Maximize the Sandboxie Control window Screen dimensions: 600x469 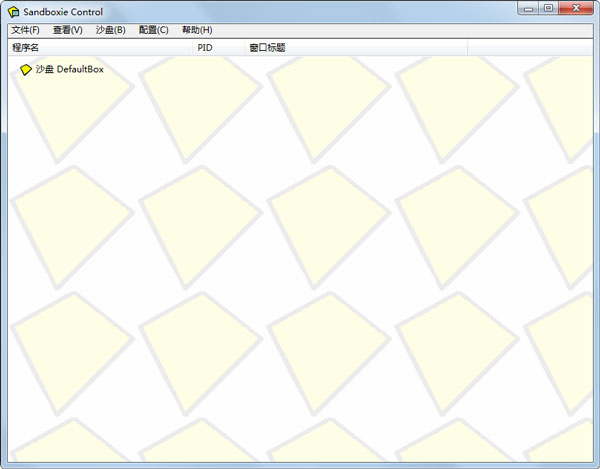coord(548,8)
